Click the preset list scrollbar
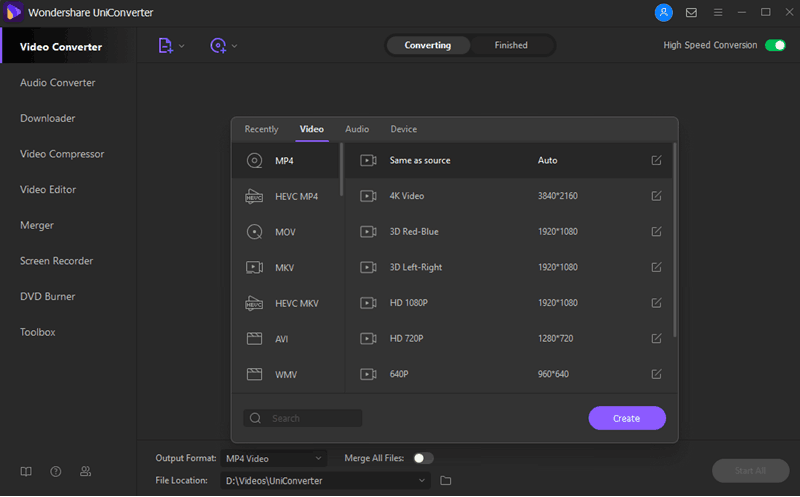 (x=674, y=240)
